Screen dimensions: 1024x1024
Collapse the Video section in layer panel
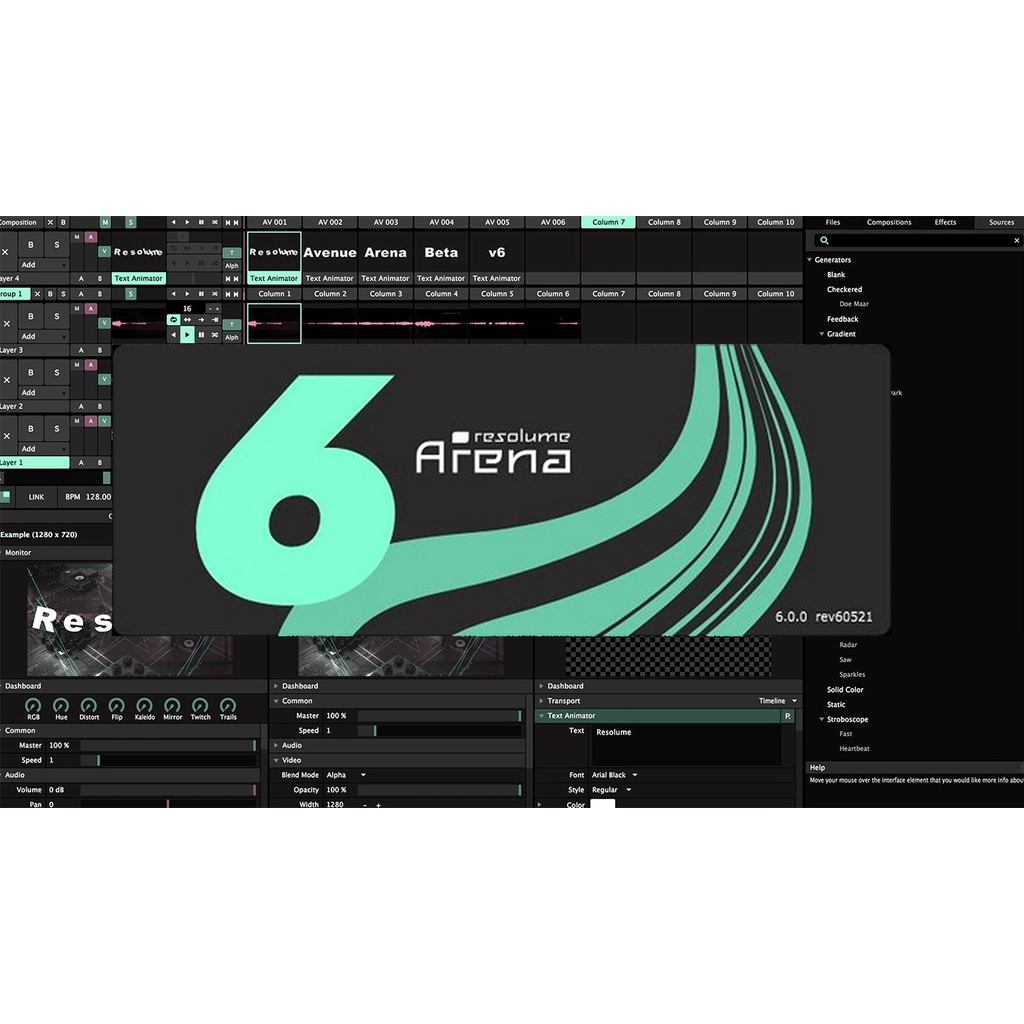pos(276,760)
